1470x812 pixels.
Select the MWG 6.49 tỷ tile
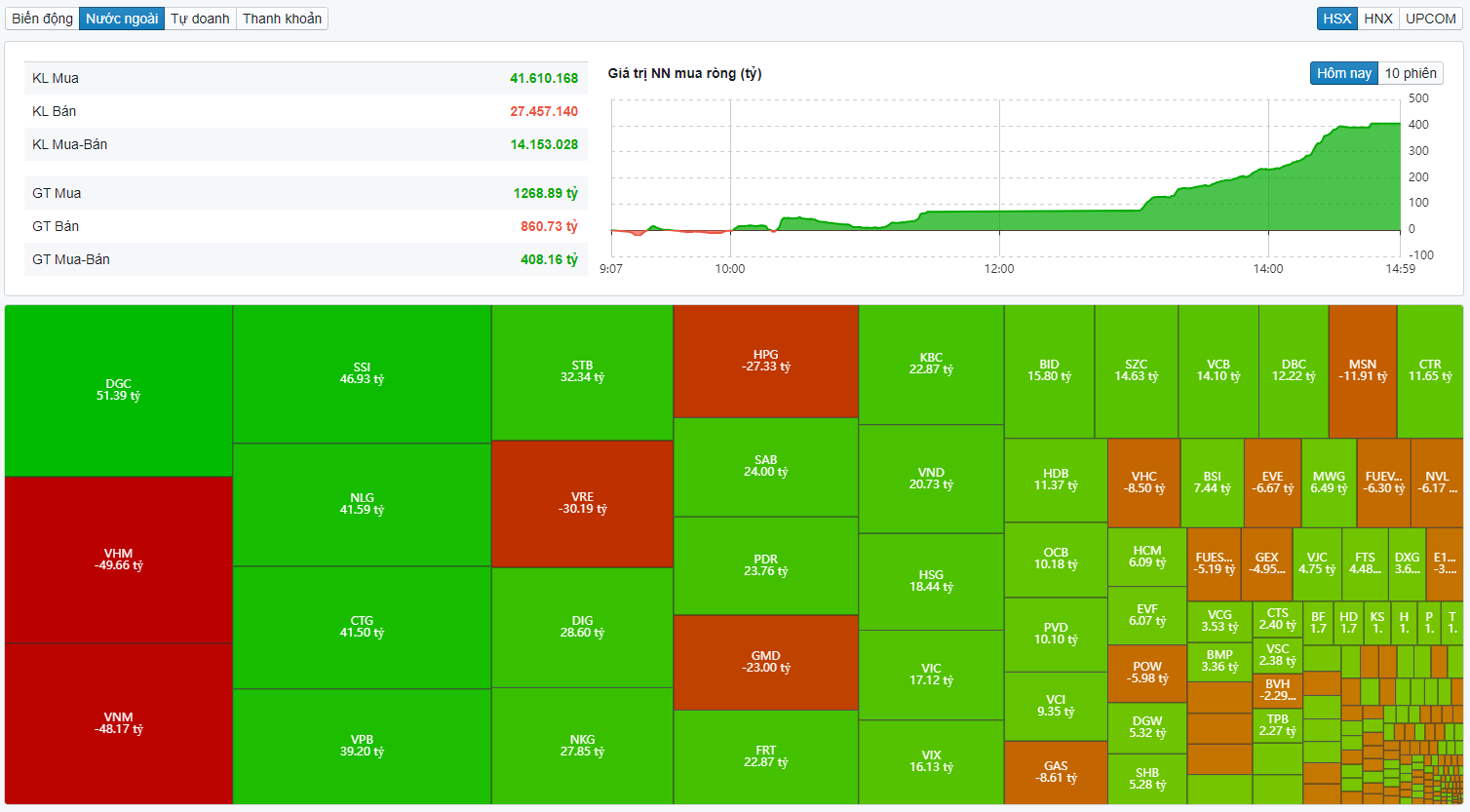coord(1329,483)
